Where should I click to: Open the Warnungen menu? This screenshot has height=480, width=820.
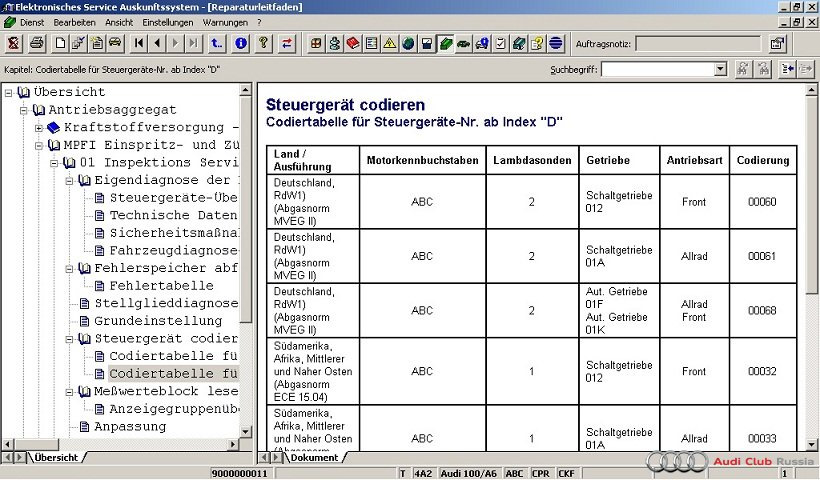click(x=225, y=22)
